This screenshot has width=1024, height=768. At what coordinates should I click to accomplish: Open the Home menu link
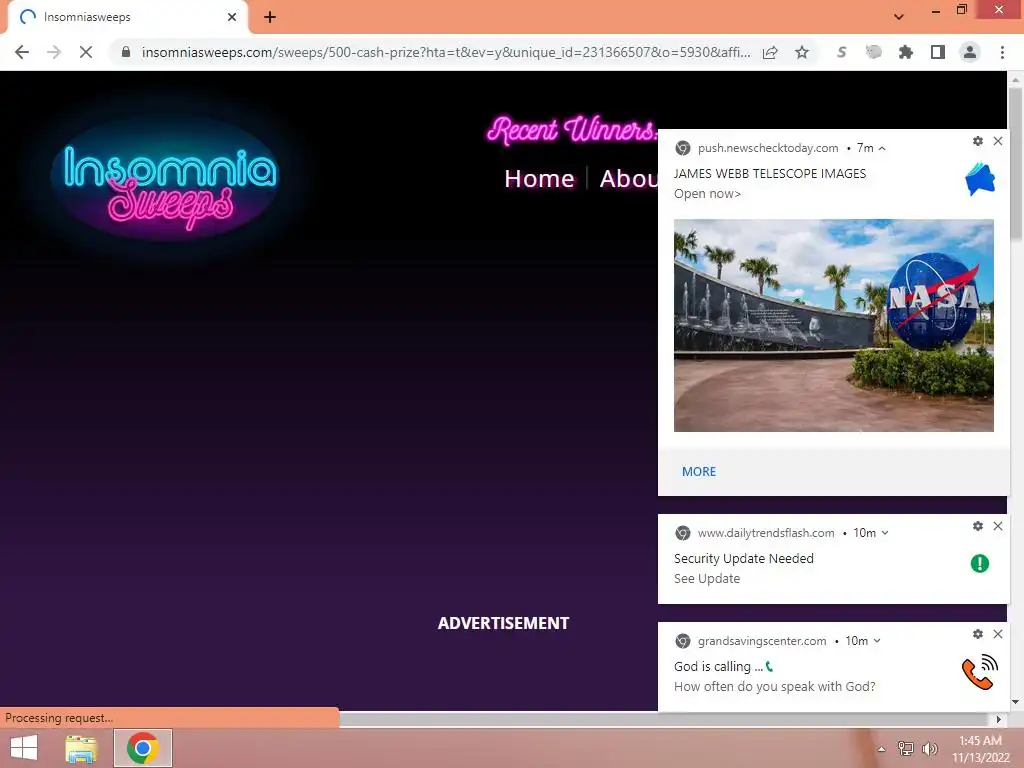539,178
